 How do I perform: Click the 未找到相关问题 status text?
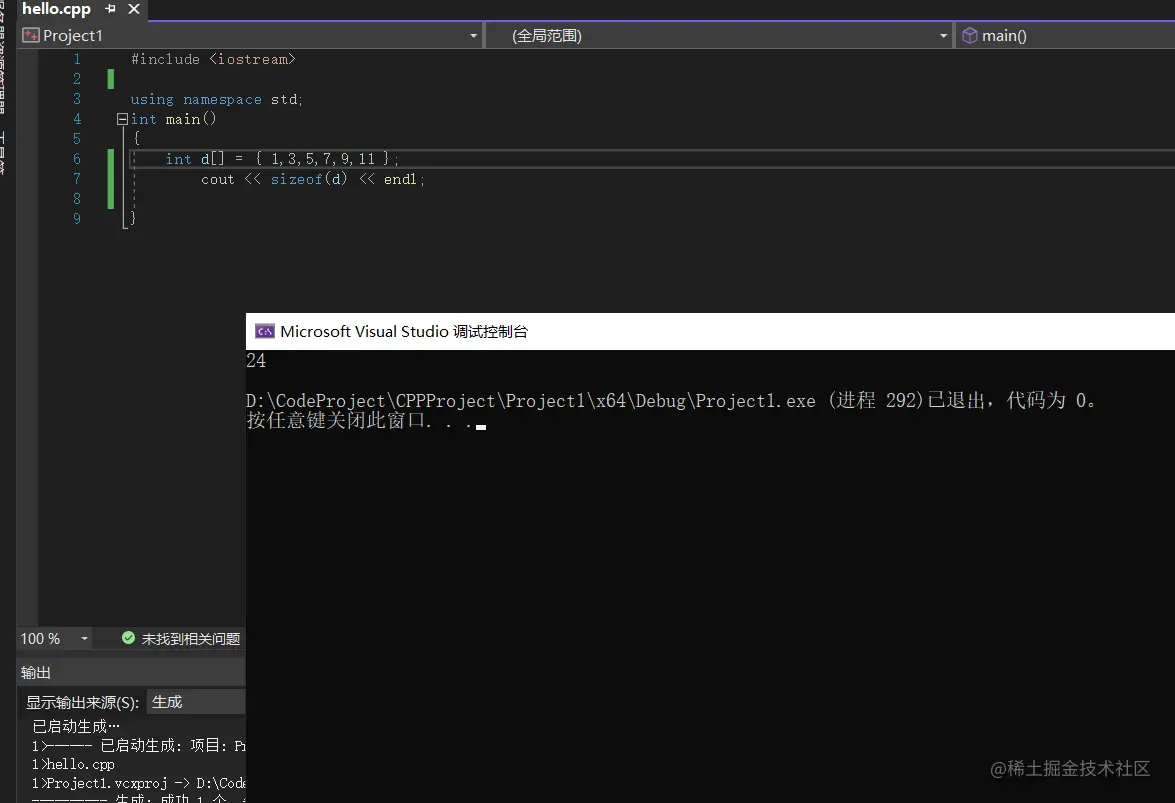click(190, 639)
